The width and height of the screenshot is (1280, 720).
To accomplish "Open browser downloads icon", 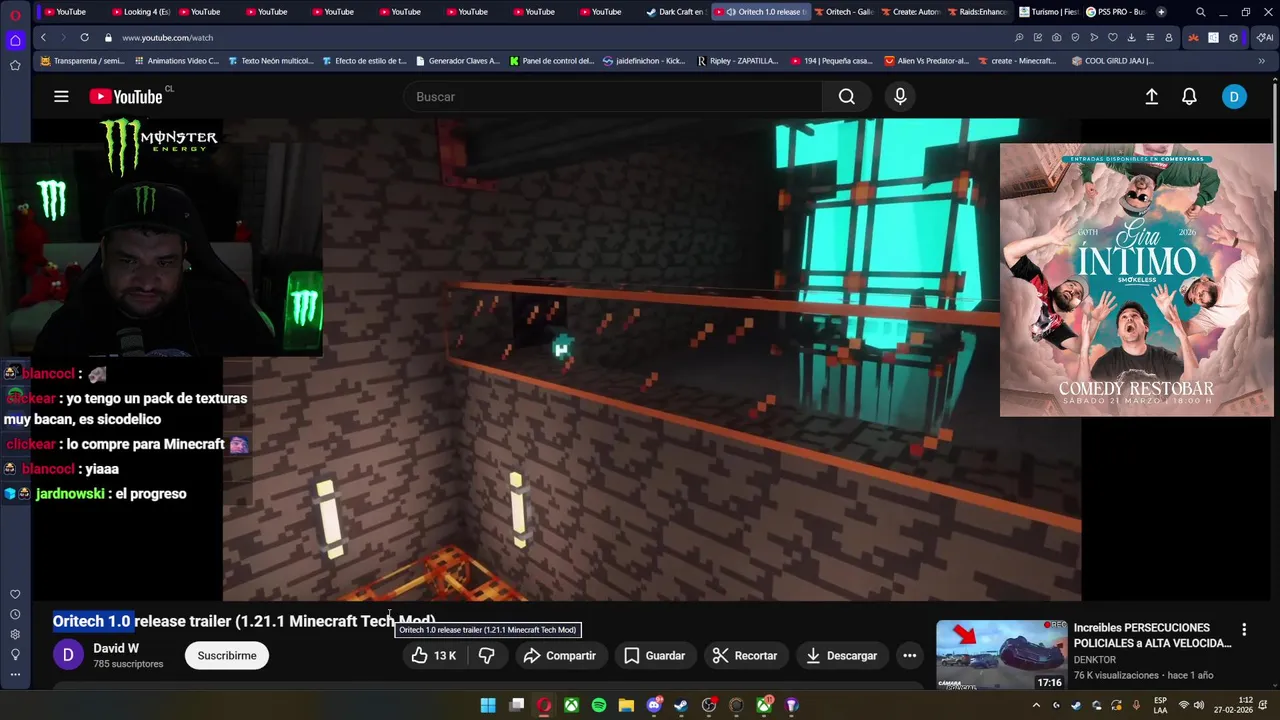I will [1131, 37].
